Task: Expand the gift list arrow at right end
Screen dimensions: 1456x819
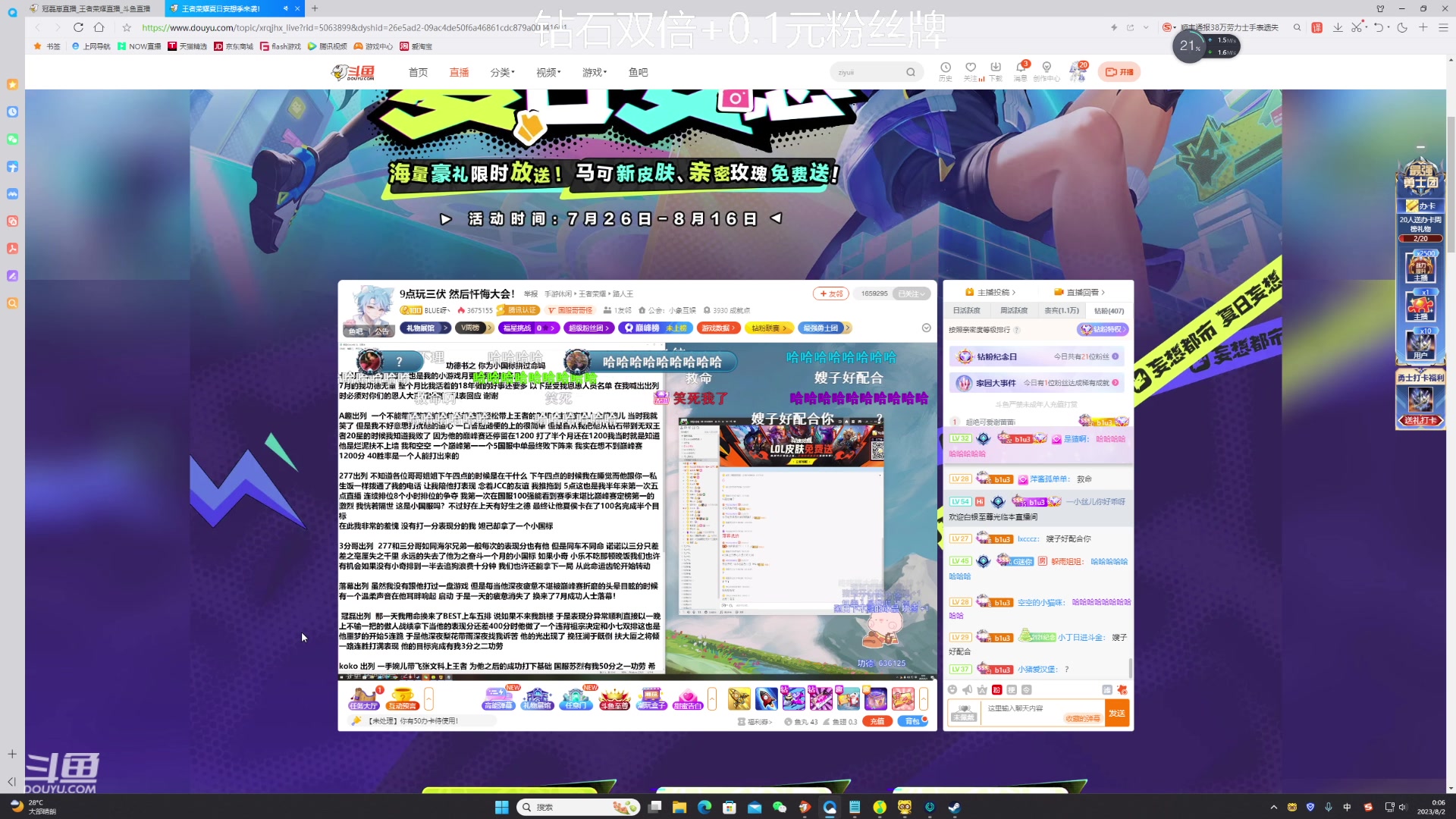Action: (924, 698)
